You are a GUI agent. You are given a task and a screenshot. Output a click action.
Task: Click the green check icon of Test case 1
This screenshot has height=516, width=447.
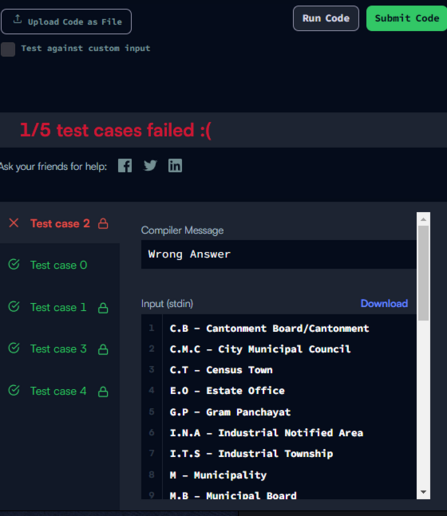click(14, 307)
